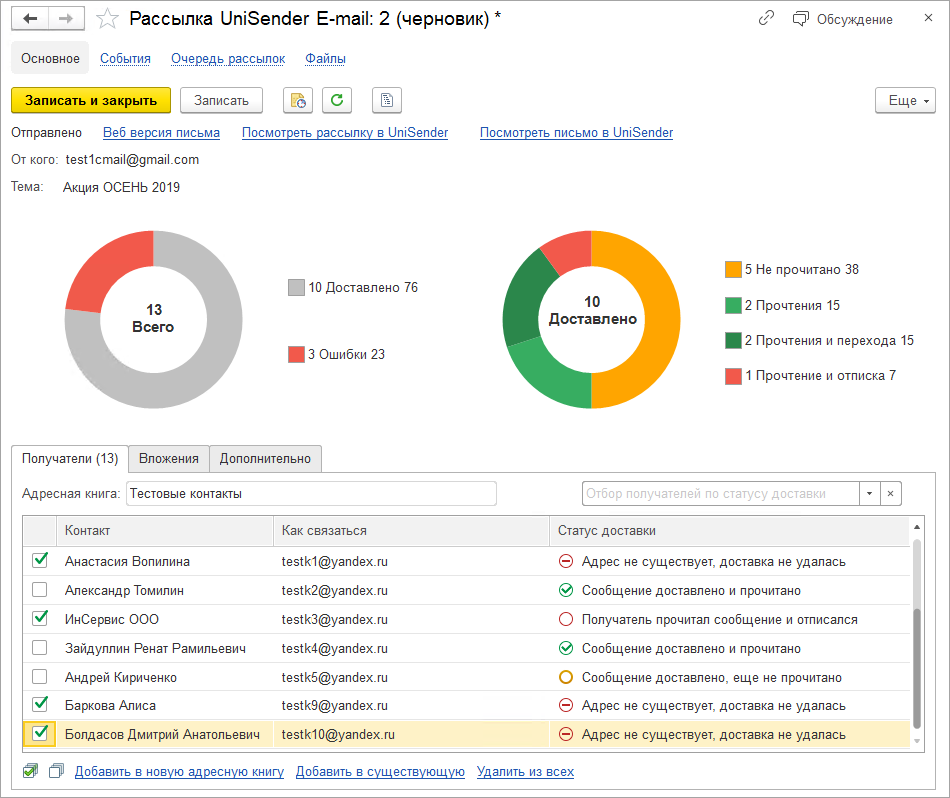Click the Записать button
Screen dimensions: 950x798
tap(221, 101)
